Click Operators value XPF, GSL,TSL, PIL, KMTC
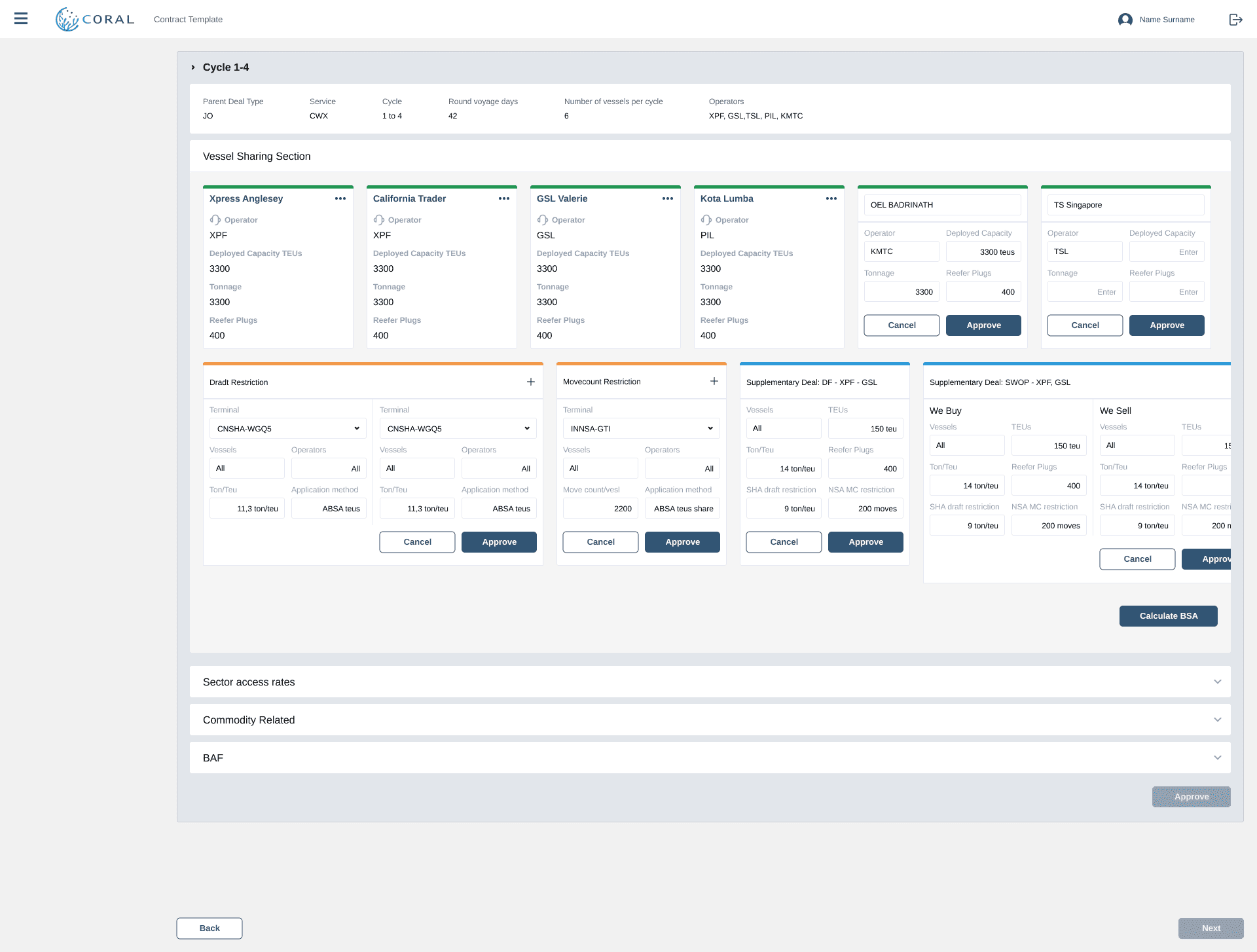The height and width of the screenshot is (952, 1257). coord(756,116)
